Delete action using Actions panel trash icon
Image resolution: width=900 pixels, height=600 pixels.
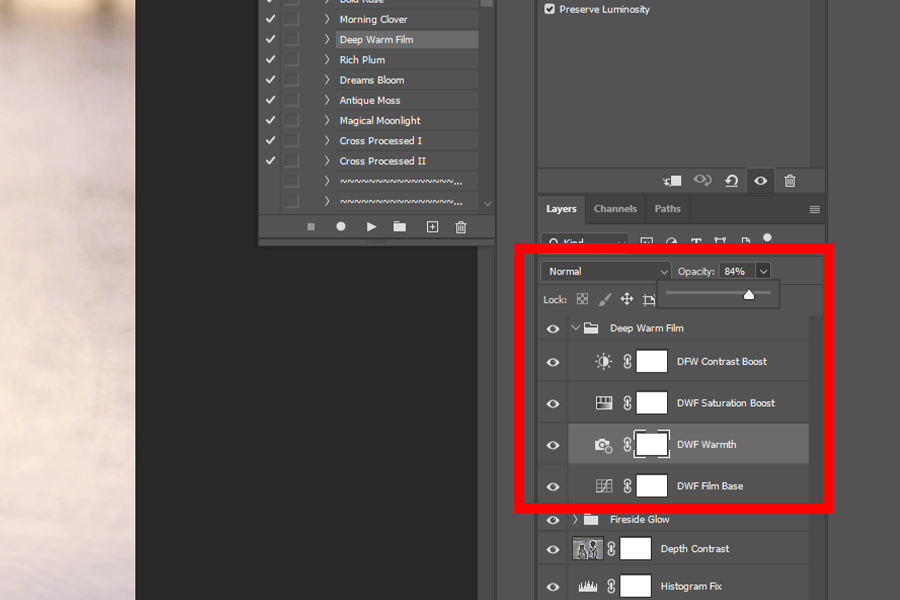461,227
